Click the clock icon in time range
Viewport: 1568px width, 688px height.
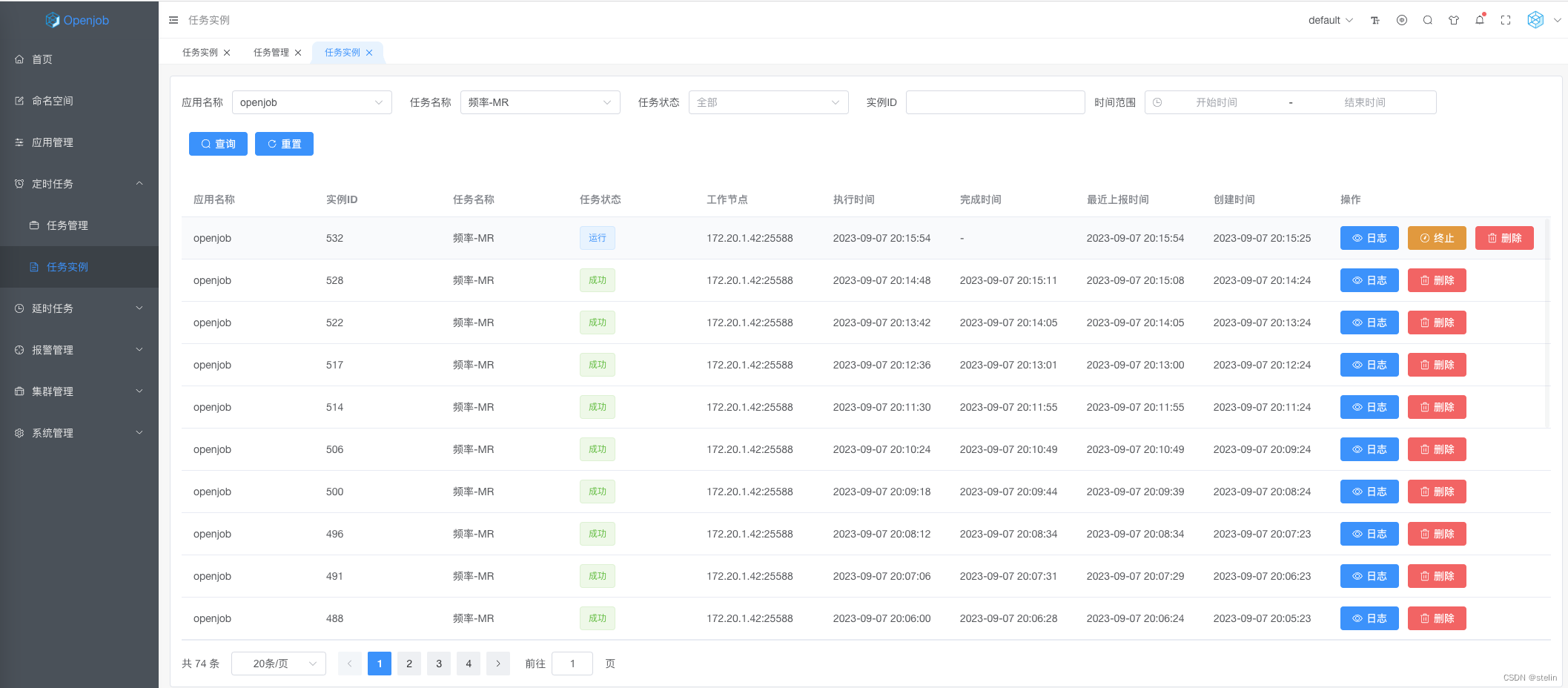(x=1157, y=102)
